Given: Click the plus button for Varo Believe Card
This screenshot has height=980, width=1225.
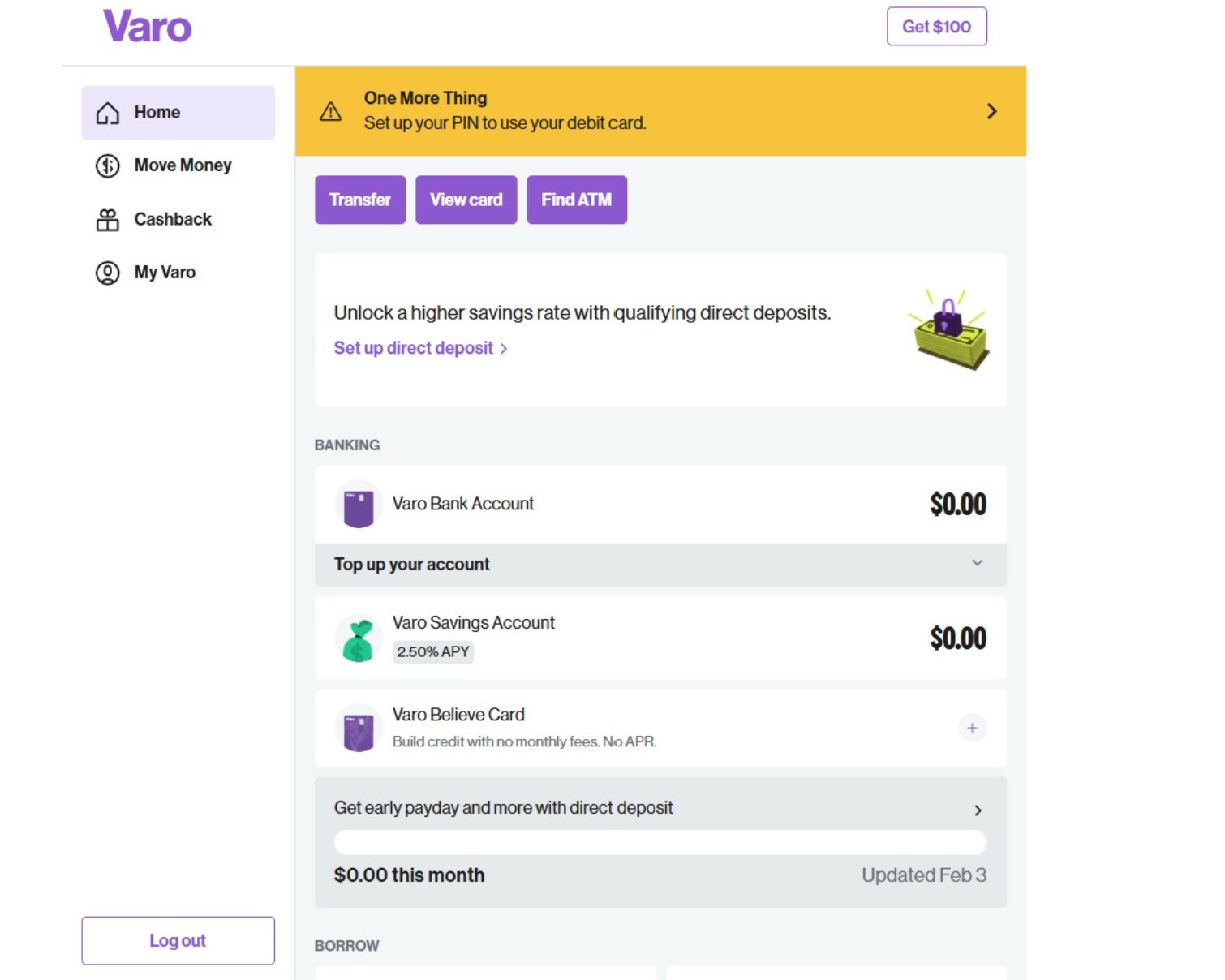Looking at the screenshot, I should [972, 728].
